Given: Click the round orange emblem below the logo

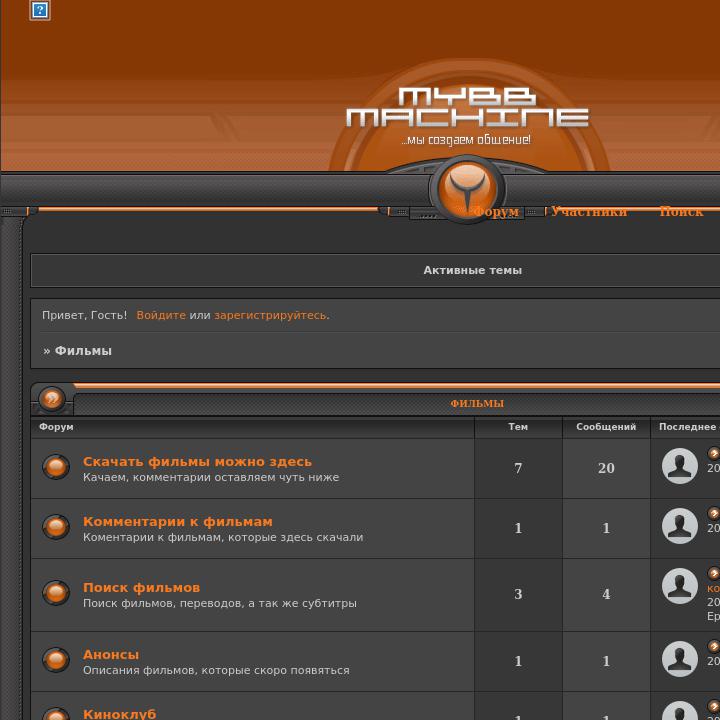Looking at the screenshot, I should (x=467, y=189).
